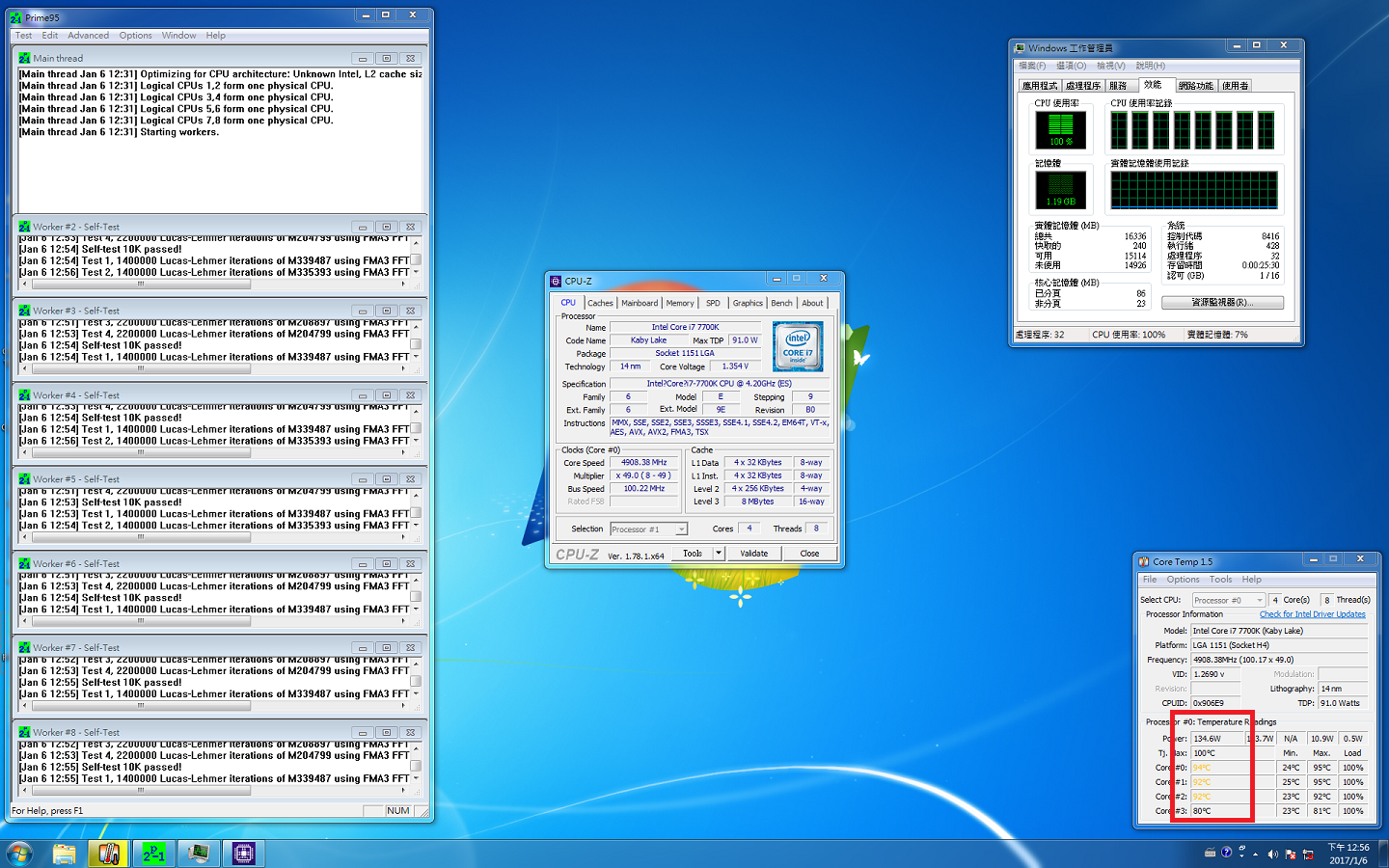Click the keyboard icon in the system tray
Viewport: 1389px width, 868px height.
tap(1210, 853)
